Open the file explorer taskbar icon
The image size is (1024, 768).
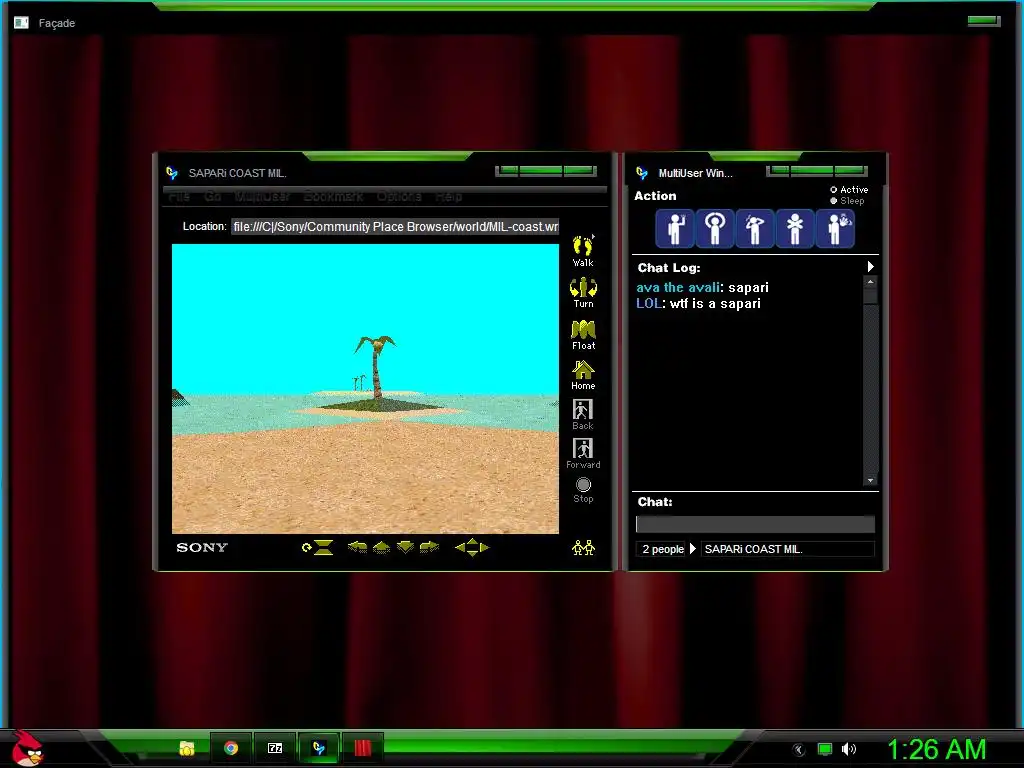tap(187, 748)
